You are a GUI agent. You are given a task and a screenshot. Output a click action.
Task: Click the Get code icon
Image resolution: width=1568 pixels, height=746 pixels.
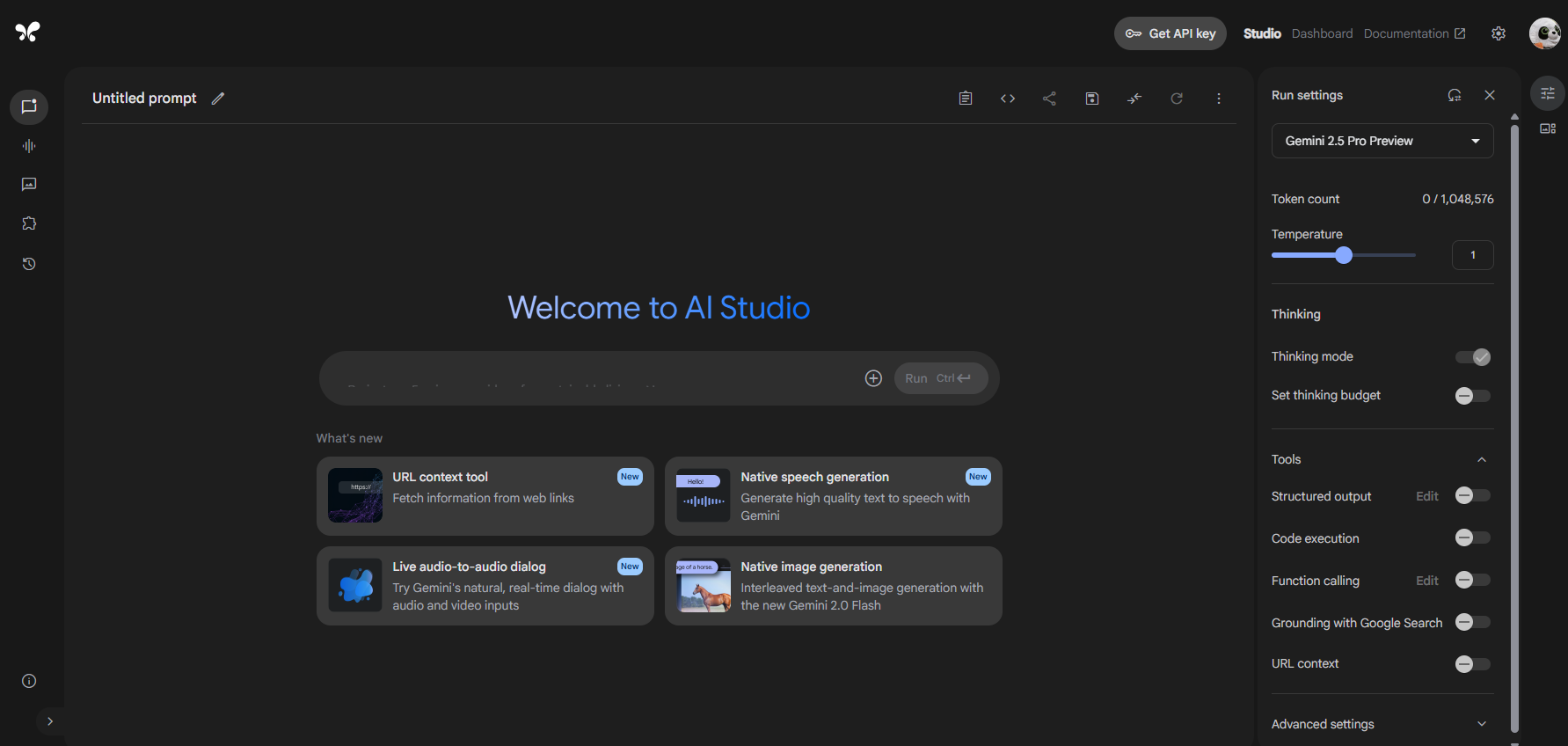1008,99
